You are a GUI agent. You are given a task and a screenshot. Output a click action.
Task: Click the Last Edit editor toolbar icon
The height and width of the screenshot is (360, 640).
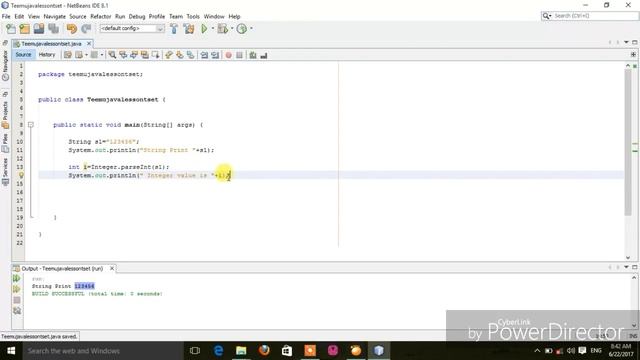(x=68, y=55)
